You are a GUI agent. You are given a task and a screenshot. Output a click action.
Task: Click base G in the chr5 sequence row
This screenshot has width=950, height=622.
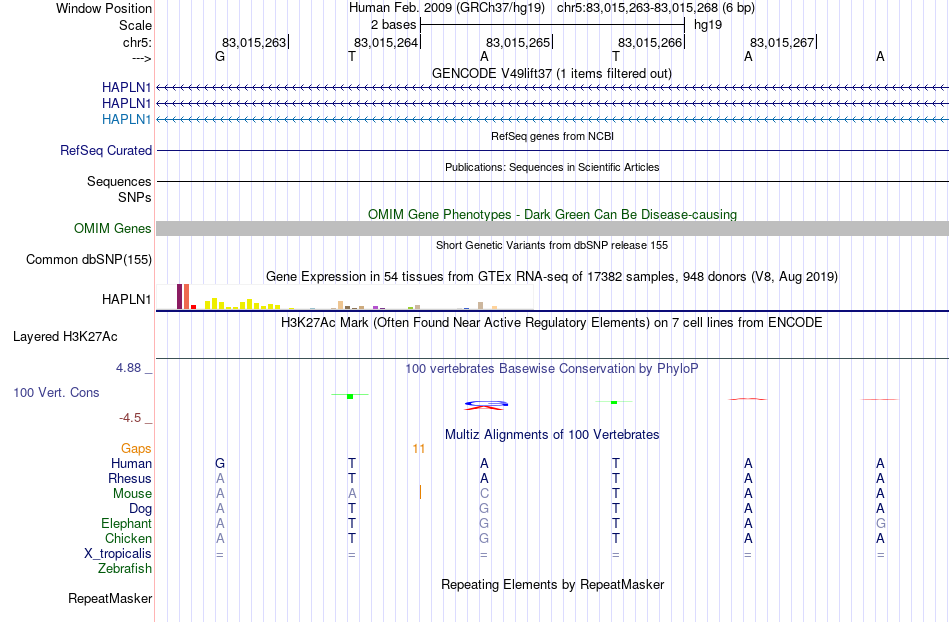(x=220, y=56)
